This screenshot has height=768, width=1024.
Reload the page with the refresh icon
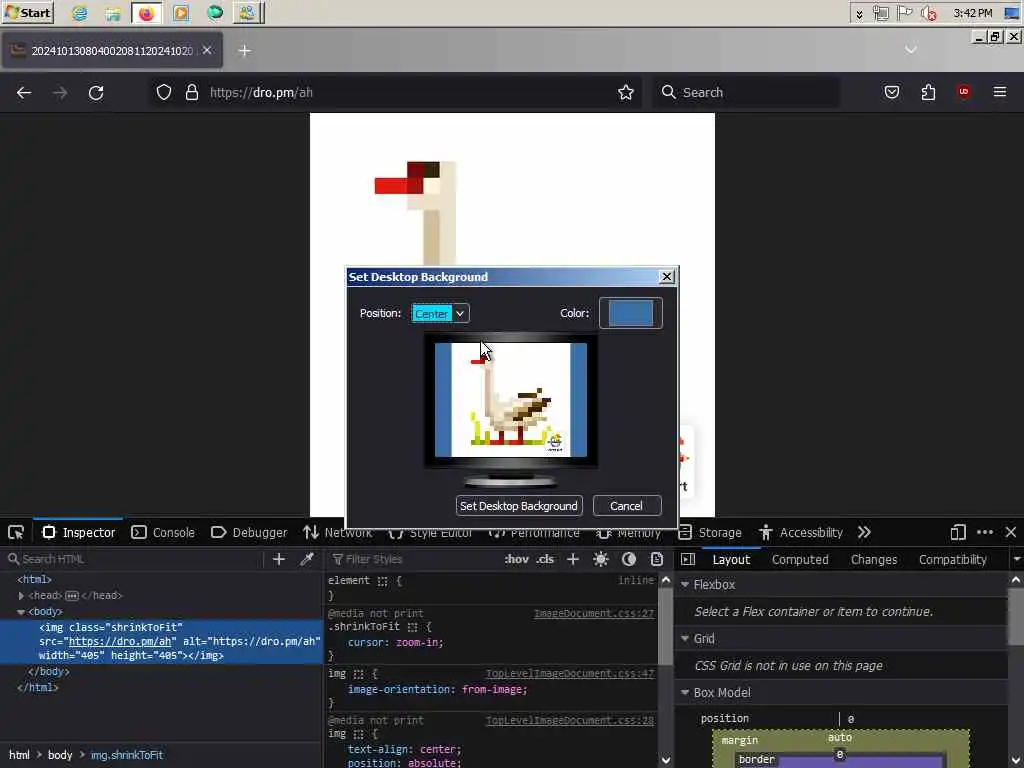pyautogui.click(x=96, y=93)
